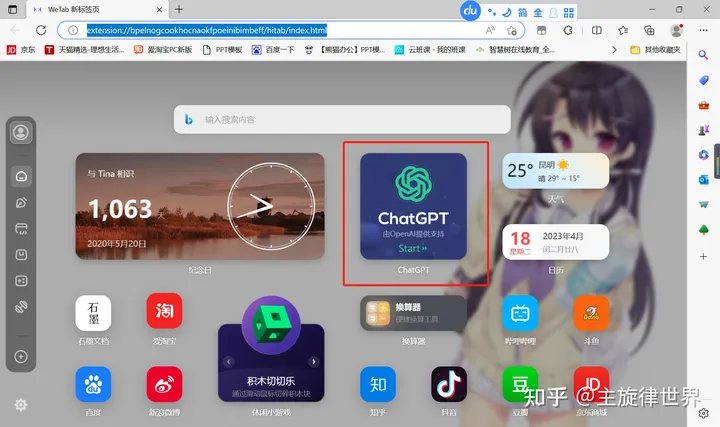
Task: Open the 百度一下 bookmark
Action: coord(273,50)
